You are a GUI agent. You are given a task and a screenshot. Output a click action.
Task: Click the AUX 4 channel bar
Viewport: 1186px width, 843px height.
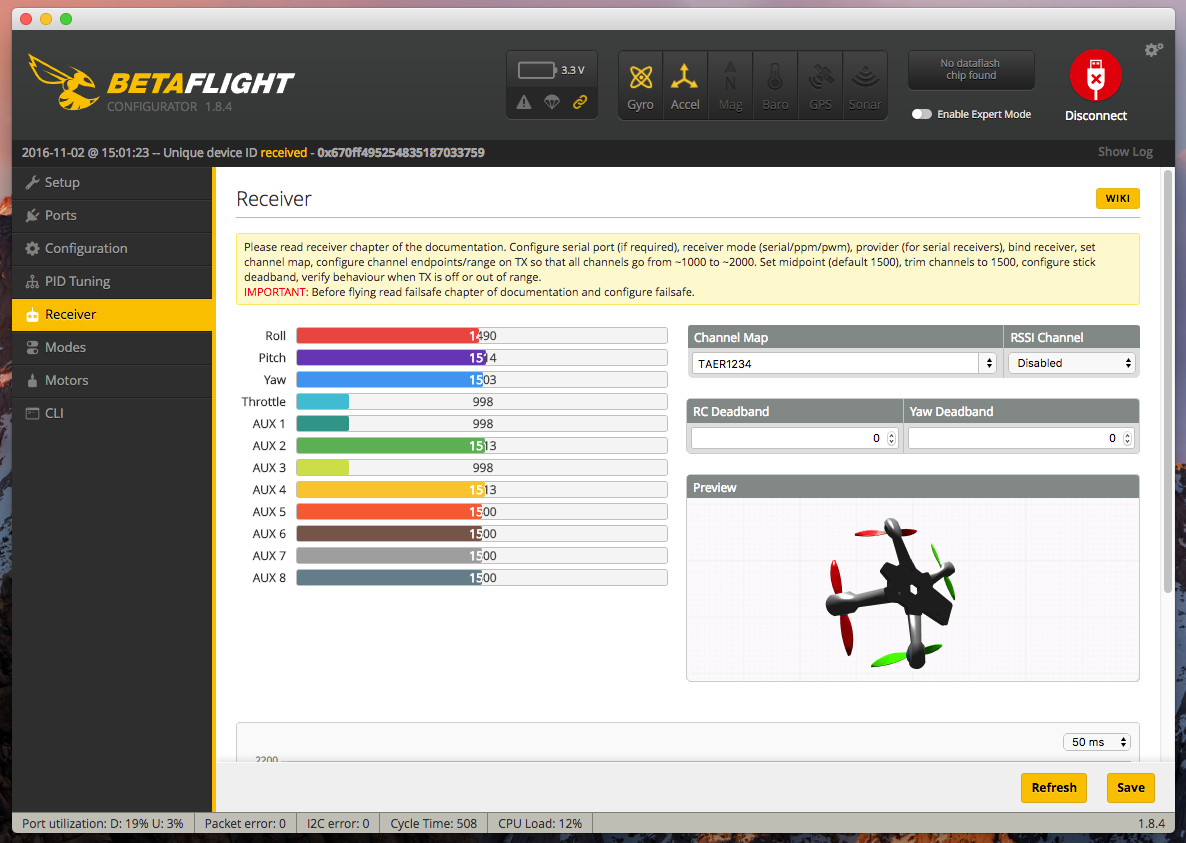point(482,489)
